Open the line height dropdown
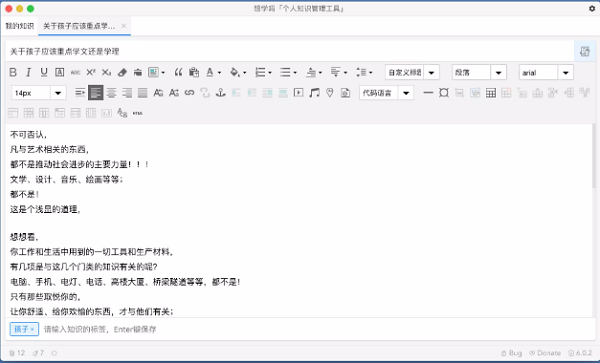The height and width of the screenshot is (363, 600). click(370, 72)
